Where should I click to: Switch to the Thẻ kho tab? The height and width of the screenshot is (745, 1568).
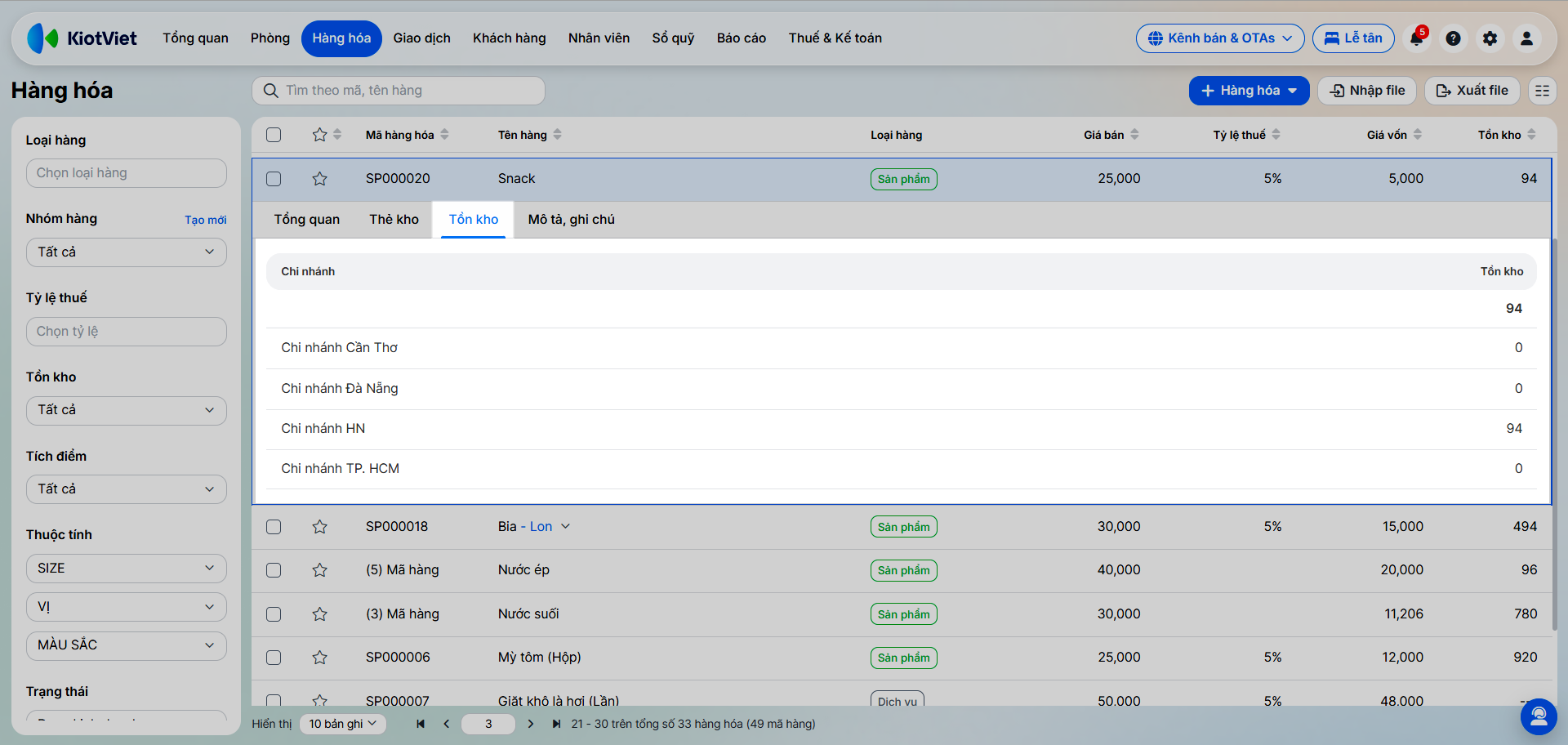point(394,220)
